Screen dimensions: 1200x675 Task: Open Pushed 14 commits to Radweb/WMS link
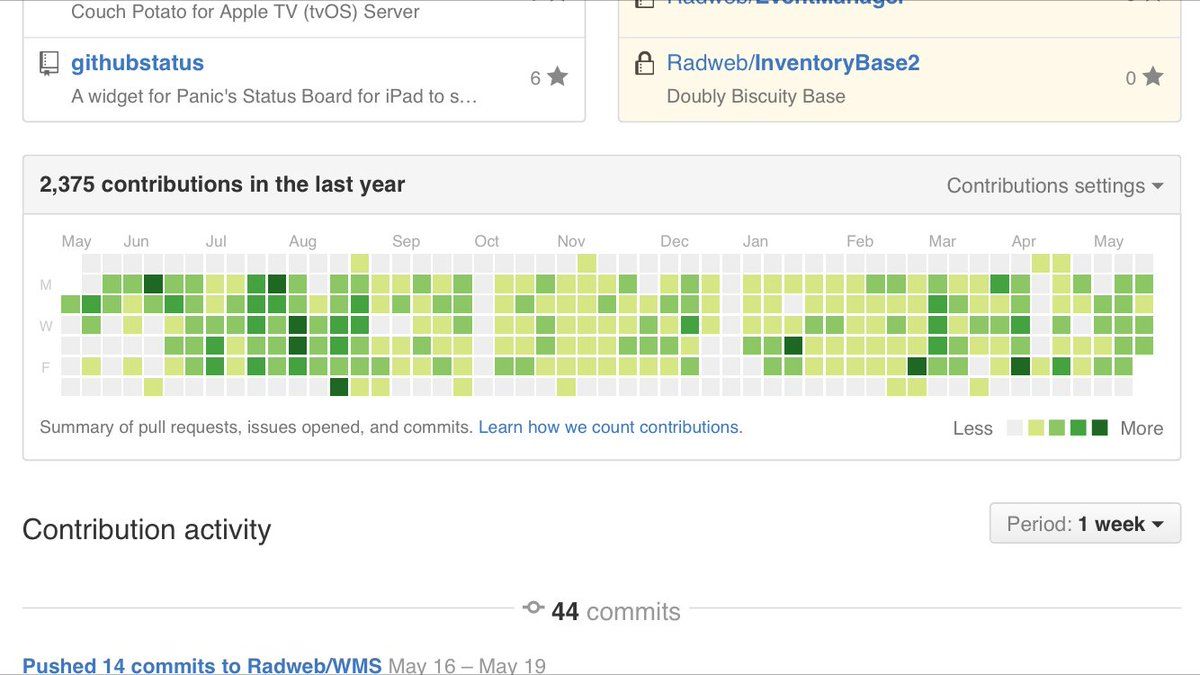point(202,665)
